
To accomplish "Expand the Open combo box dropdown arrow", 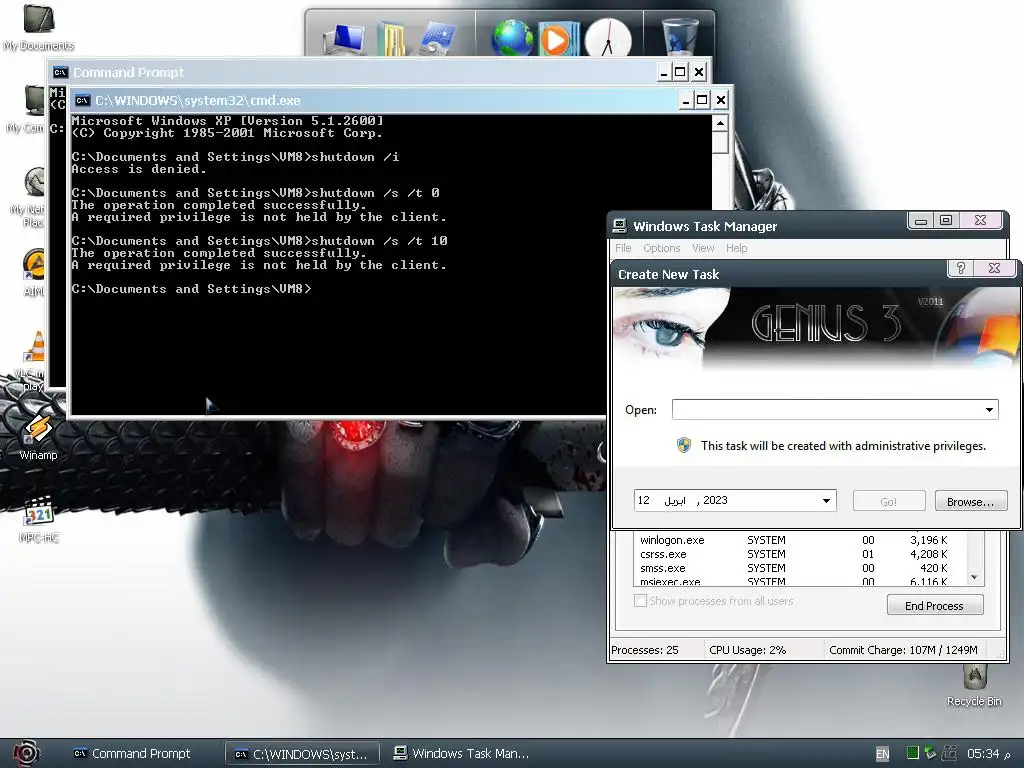I will point(989,409).
